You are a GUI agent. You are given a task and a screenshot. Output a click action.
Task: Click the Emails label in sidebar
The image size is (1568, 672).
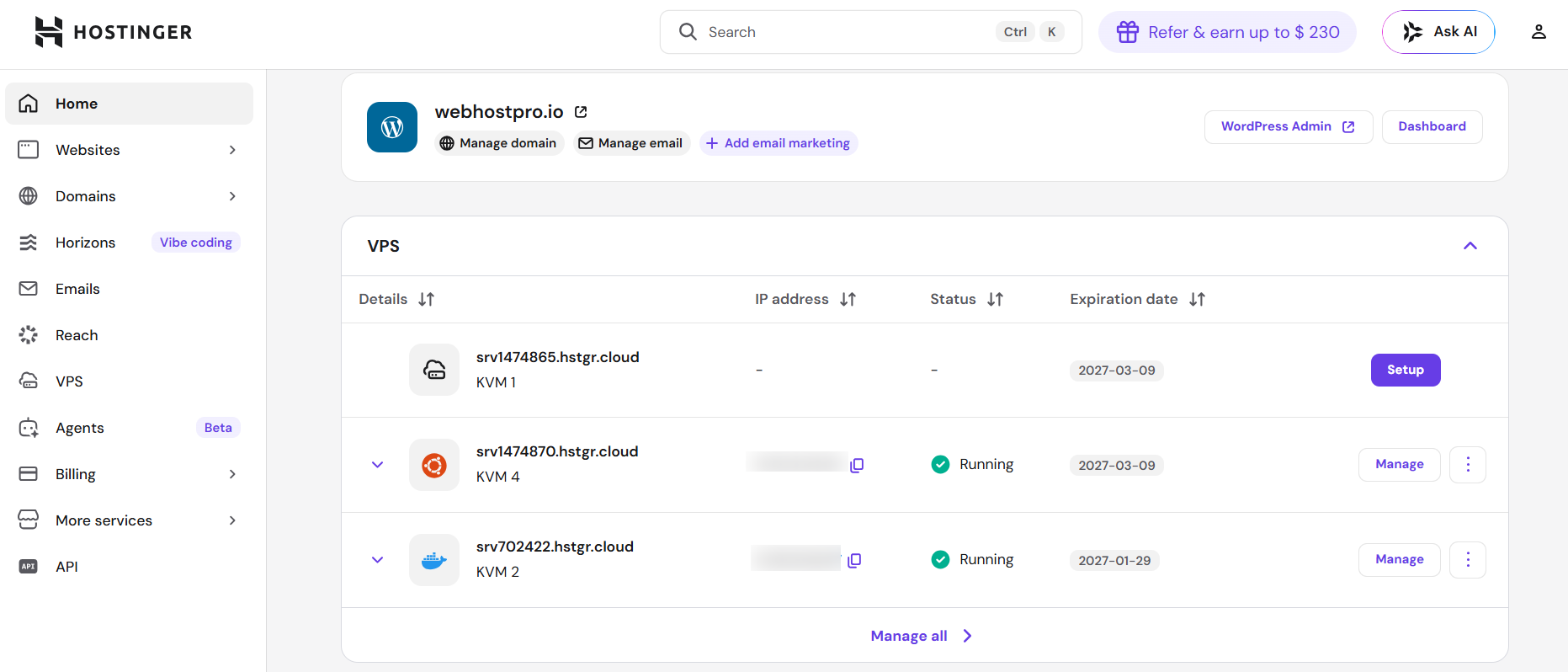(x=77, y=289)
